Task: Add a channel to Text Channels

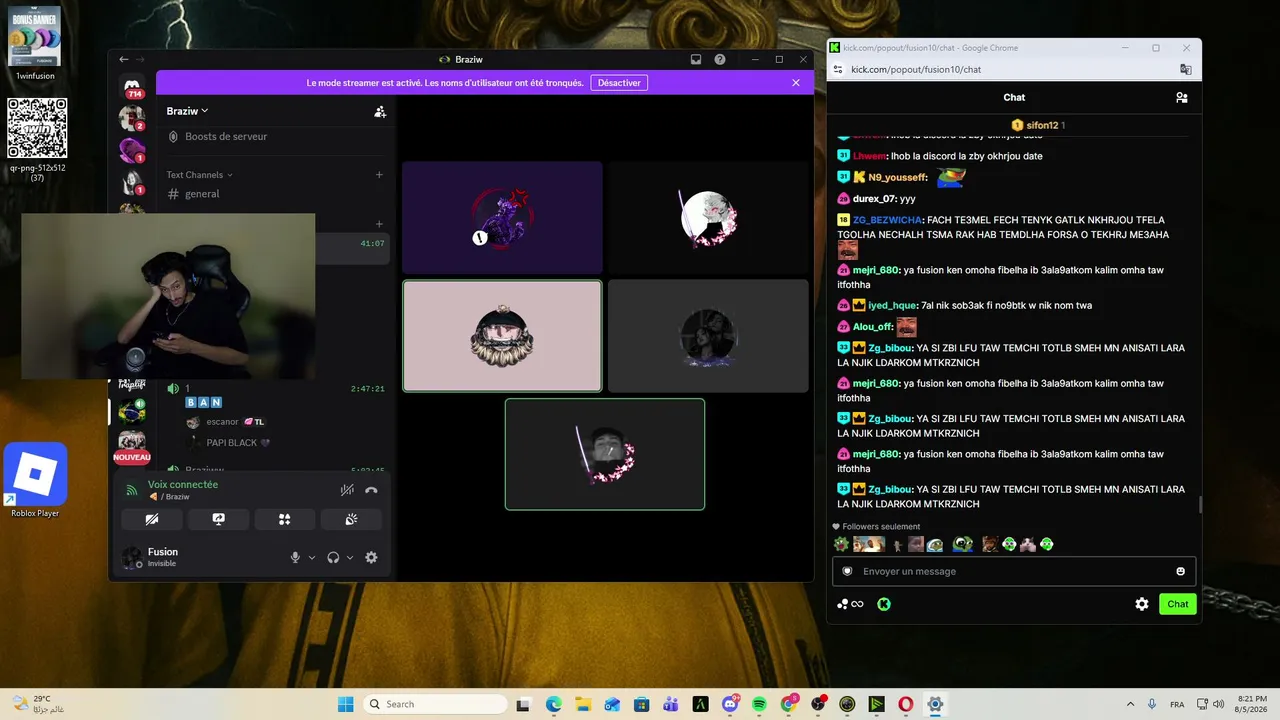Action: (x=379, y=175)
